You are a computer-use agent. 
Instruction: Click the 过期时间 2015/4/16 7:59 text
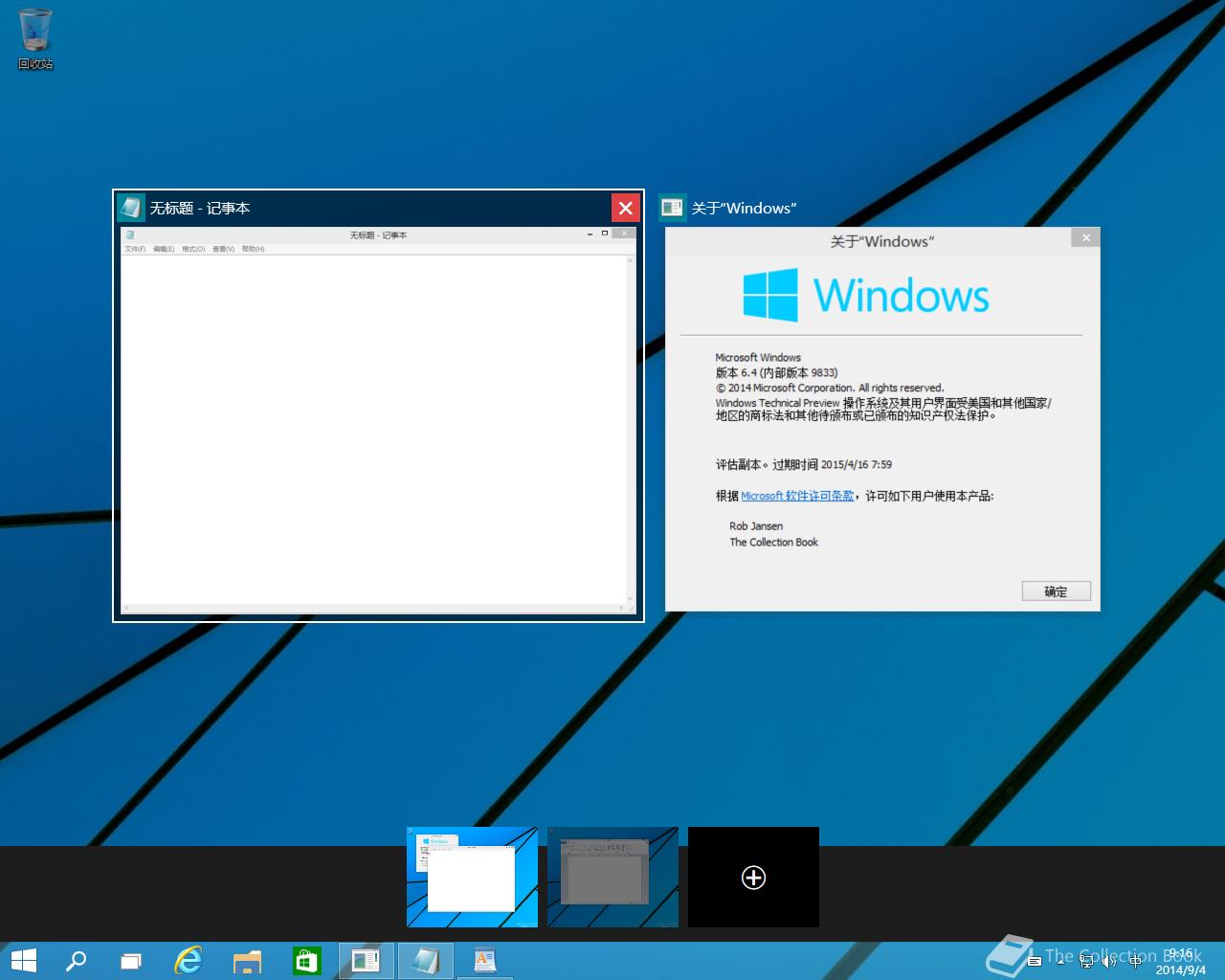tap(832, 464)
